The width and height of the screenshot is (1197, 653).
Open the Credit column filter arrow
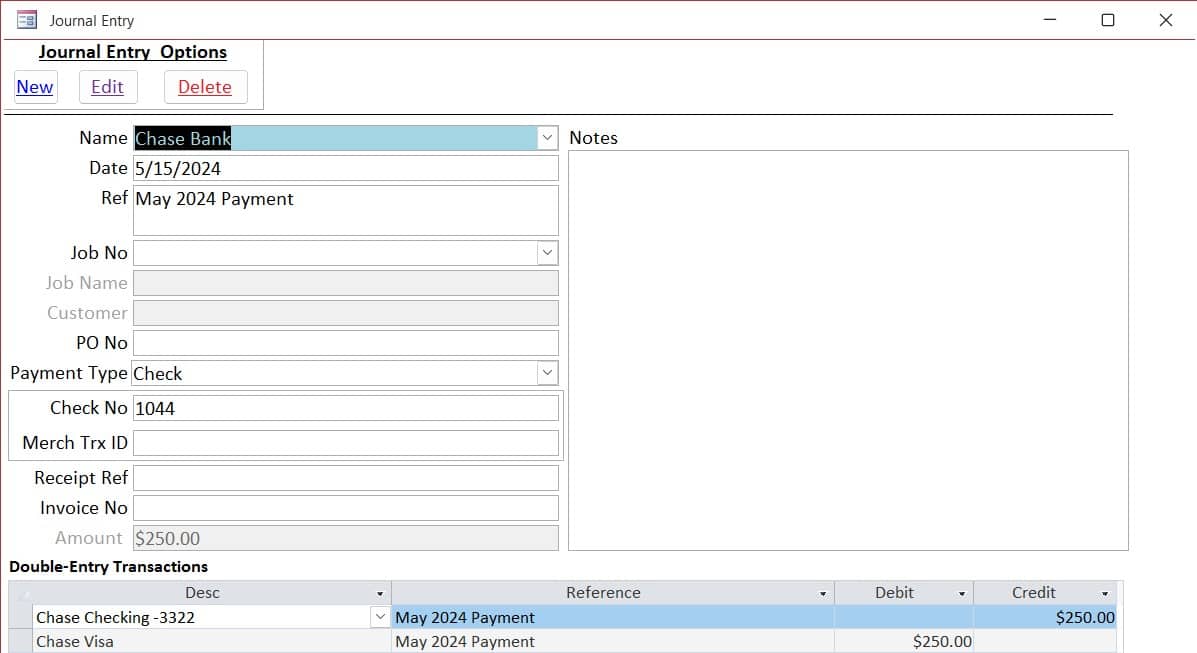(x=1105, y=593)
